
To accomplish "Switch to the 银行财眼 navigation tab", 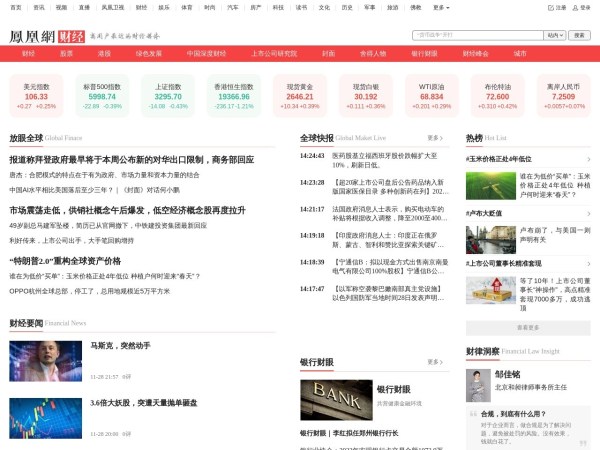I will pyautogui.click(x=424, y=53).
